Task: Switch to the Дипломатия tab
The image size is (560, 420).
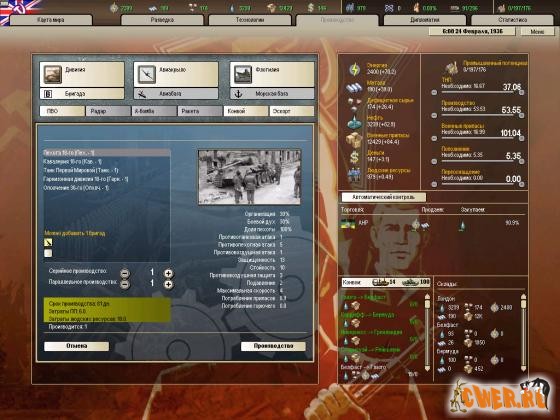Action: pos(425,20)
